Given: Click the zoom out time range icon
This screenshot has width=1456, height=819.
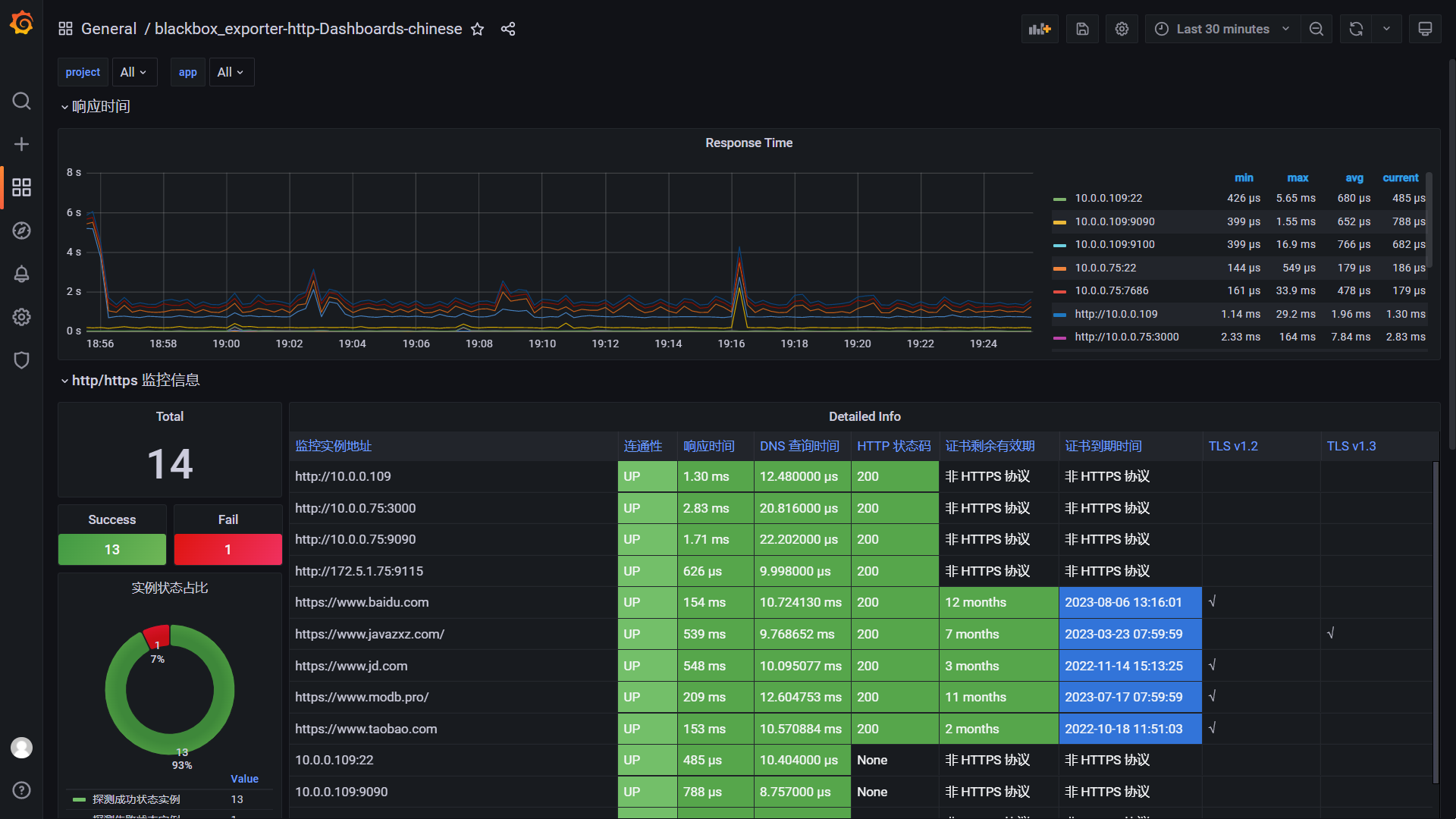Looking at the screenshot, I should point(1316,29).
